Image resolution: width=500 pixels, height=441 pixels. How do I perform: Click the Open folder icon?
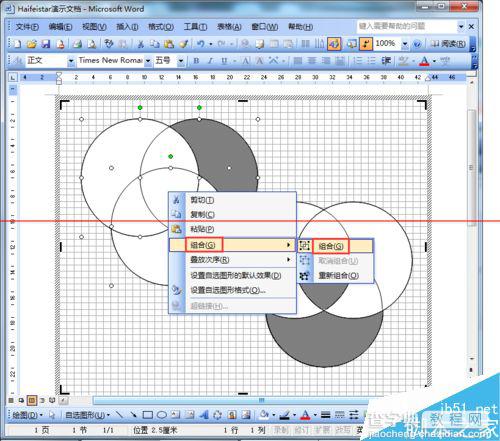[x=31, y=44]
